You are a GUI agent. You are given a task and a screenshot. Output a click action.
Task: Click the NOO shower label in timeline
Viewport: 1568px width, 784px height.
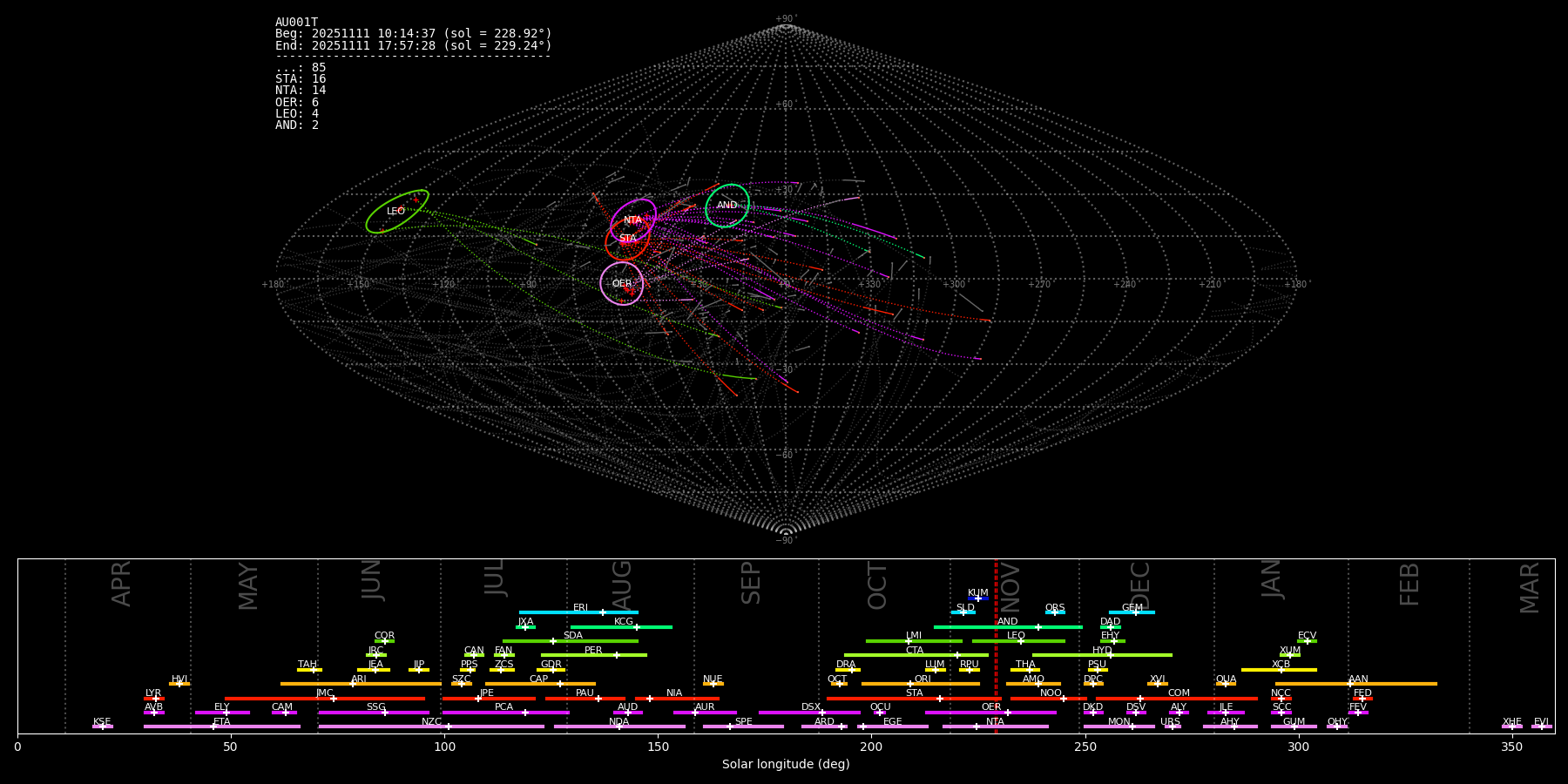1051,693
